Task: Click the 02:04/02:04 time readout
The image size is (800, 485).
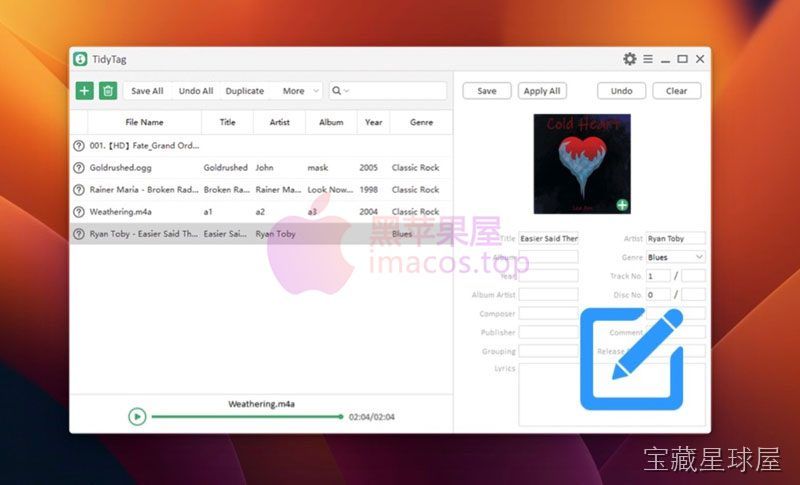Action: click(x=371, y=417)
